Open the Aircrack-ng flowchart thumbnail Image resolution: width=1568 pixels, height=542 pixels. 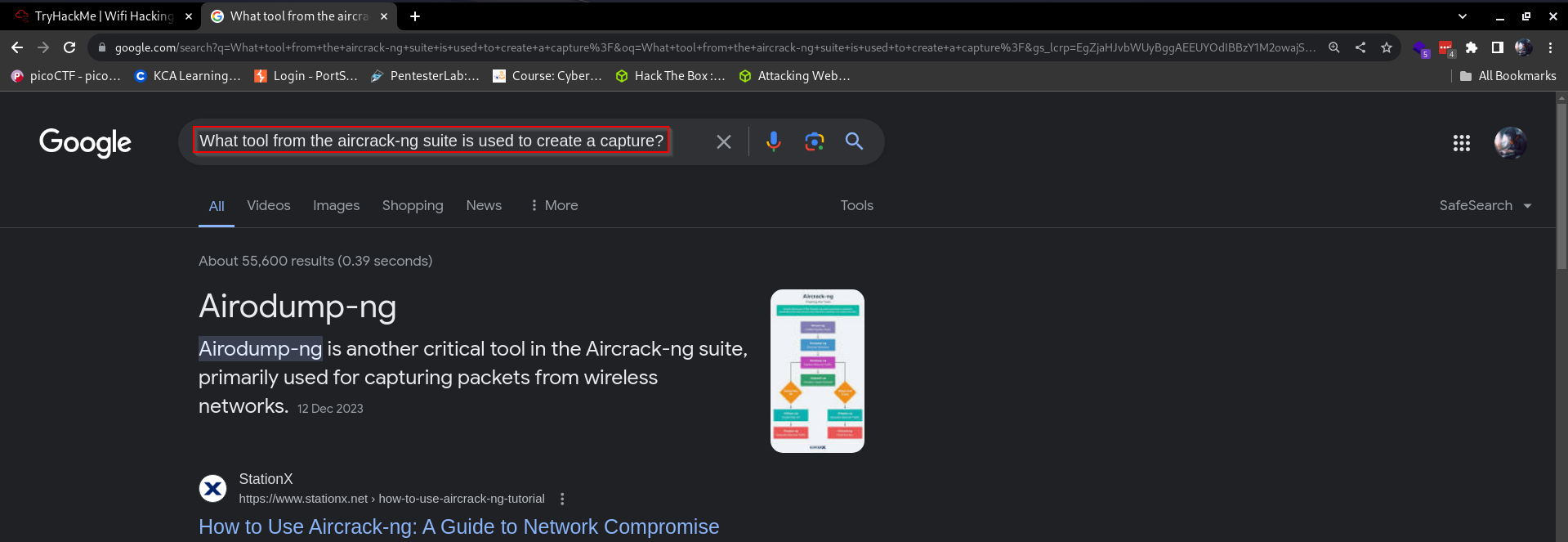click(x=817, y=371)
